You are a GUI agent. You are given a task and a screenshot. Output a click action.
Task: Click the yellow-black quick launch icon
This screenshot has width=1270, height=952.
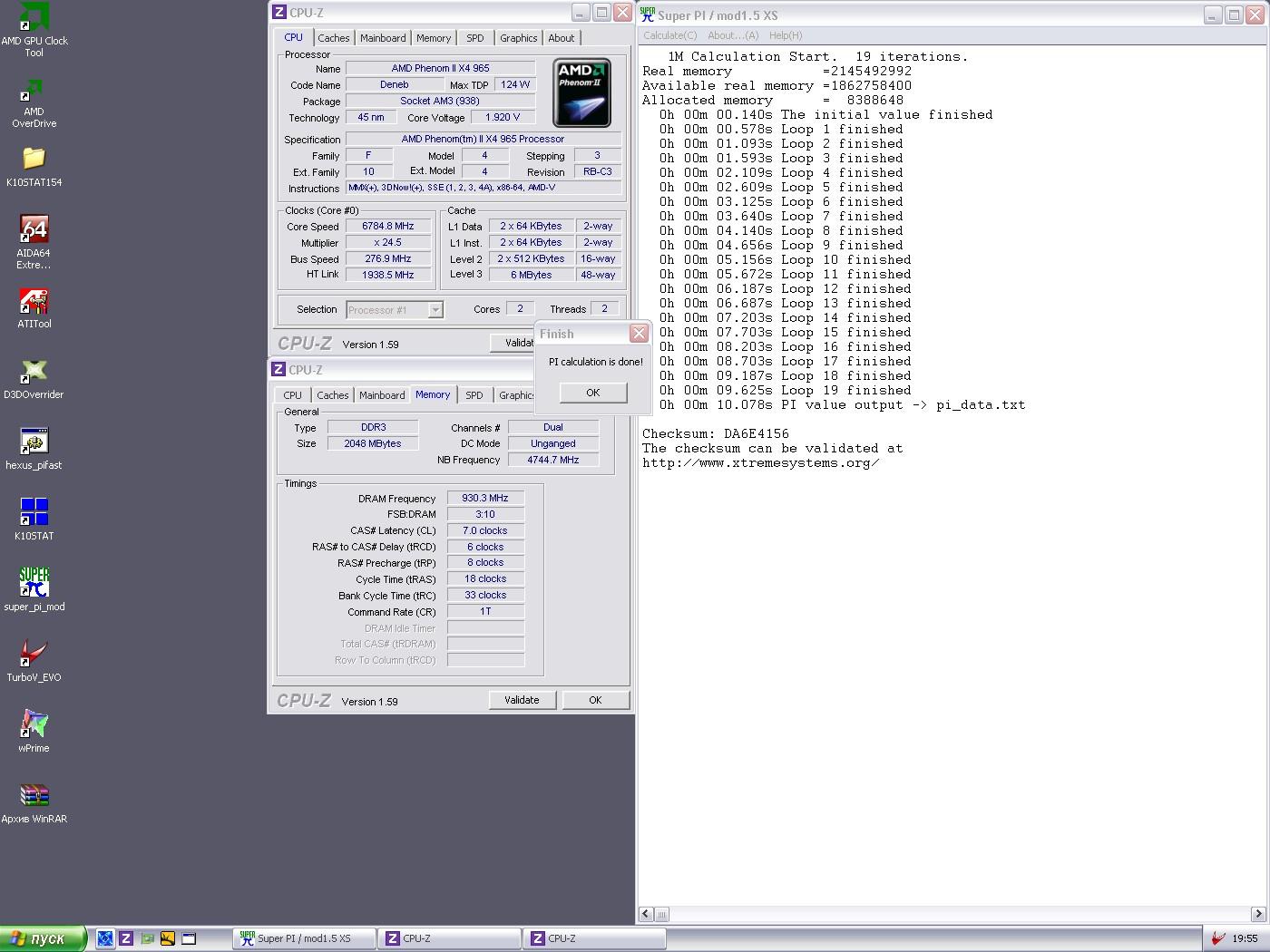[x=168, y=939]
